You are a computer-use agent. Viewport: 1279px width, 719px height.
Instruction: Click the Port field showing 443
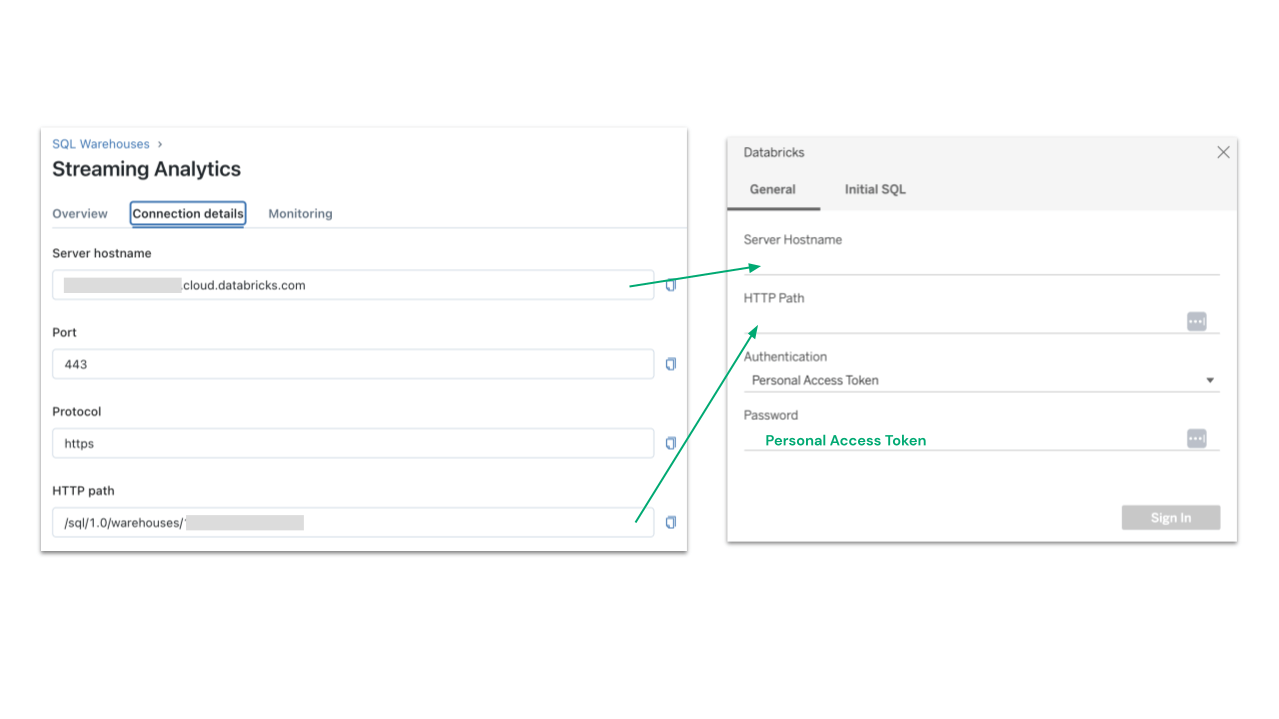[x=353, y=364]
